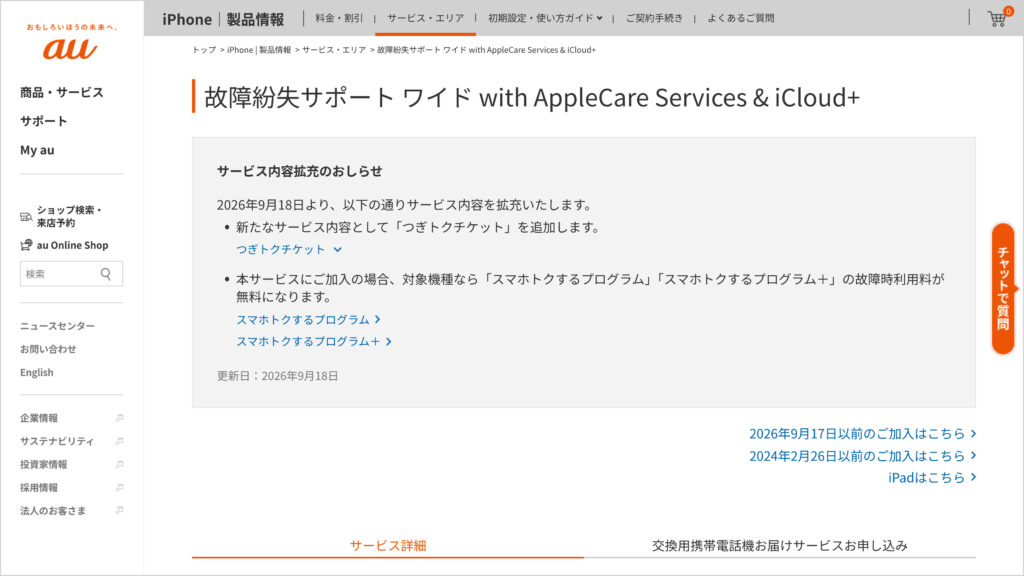Image resolution: width=1024 pixels, height=576 pixels.
Task: Click external-link icon beside 採用情報
Action: [120, 487]
